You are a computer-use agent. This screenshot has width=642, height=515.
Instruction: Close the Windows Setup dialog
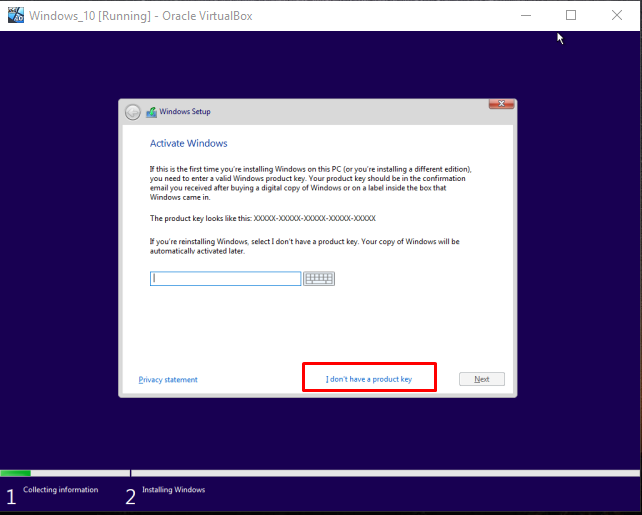click(x=501, y=104)
